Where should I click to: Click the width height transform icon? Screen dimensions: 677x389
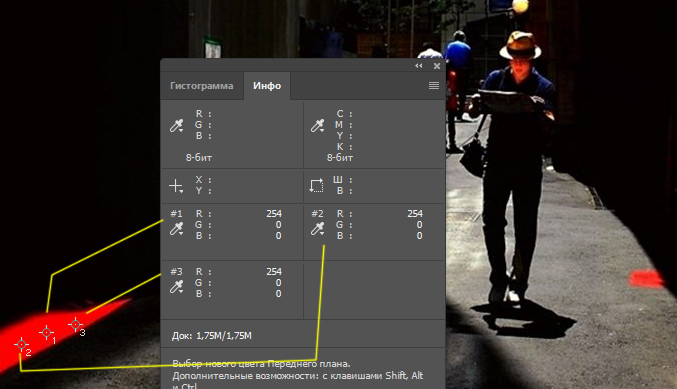316,186
